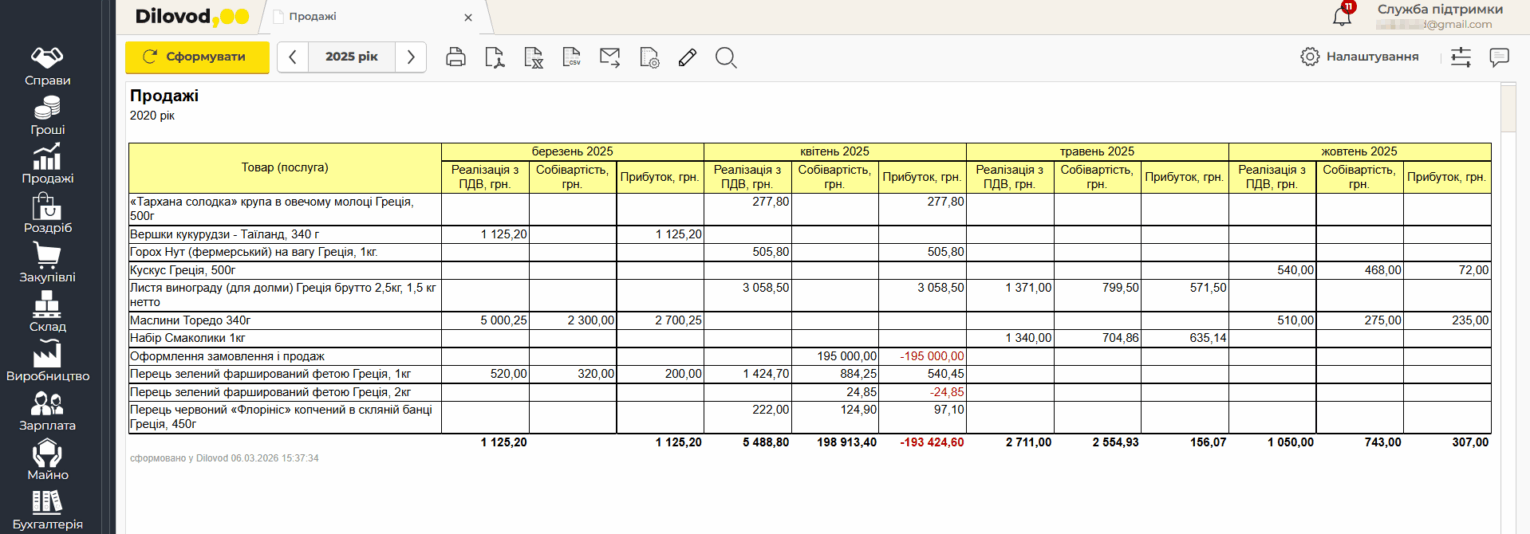The height and width of the screenshot is (534, 1530).
Task: Go to previous year period
Action: click(292, 57)
